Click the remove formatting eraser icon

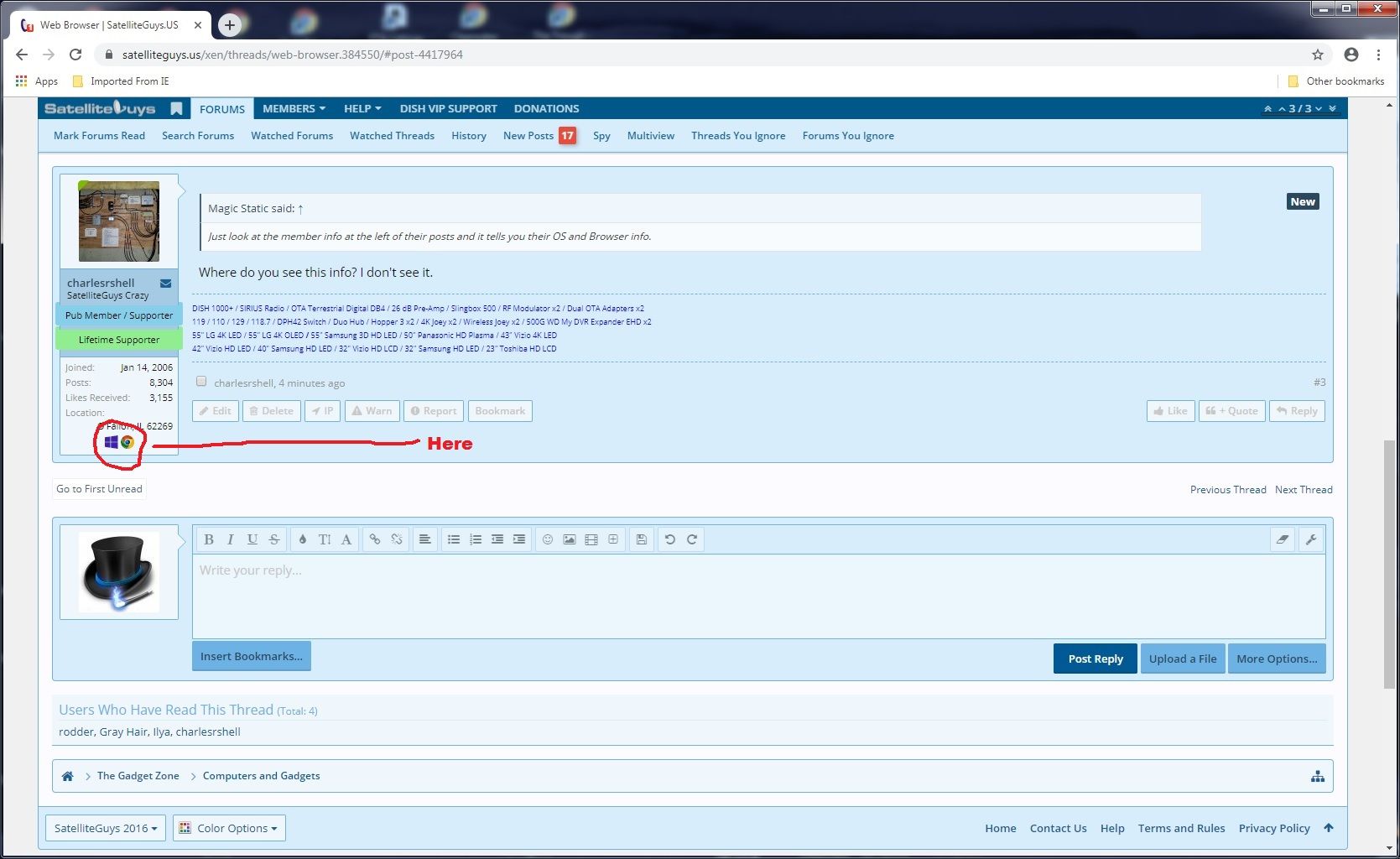click(x=1283, y=539)
